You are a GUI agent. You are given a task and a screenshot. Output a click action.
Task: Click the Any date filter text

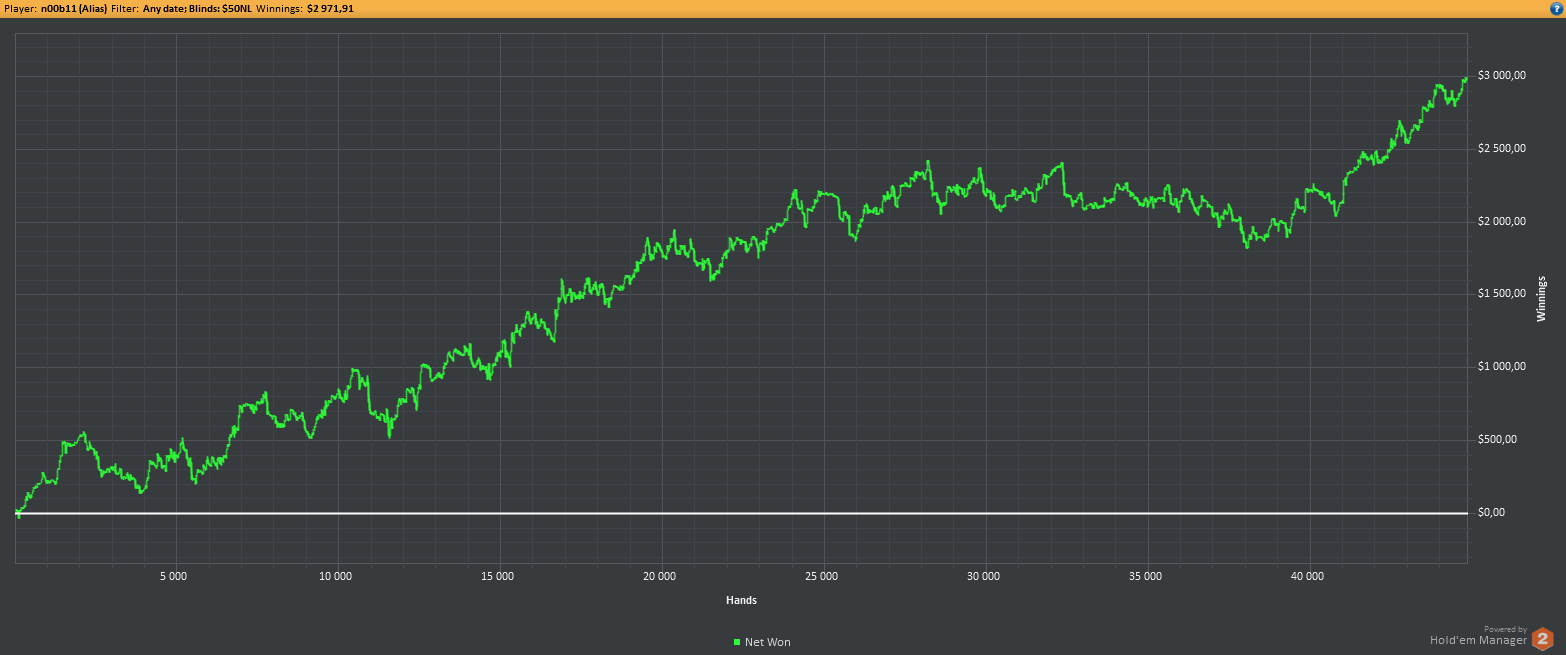164,8
